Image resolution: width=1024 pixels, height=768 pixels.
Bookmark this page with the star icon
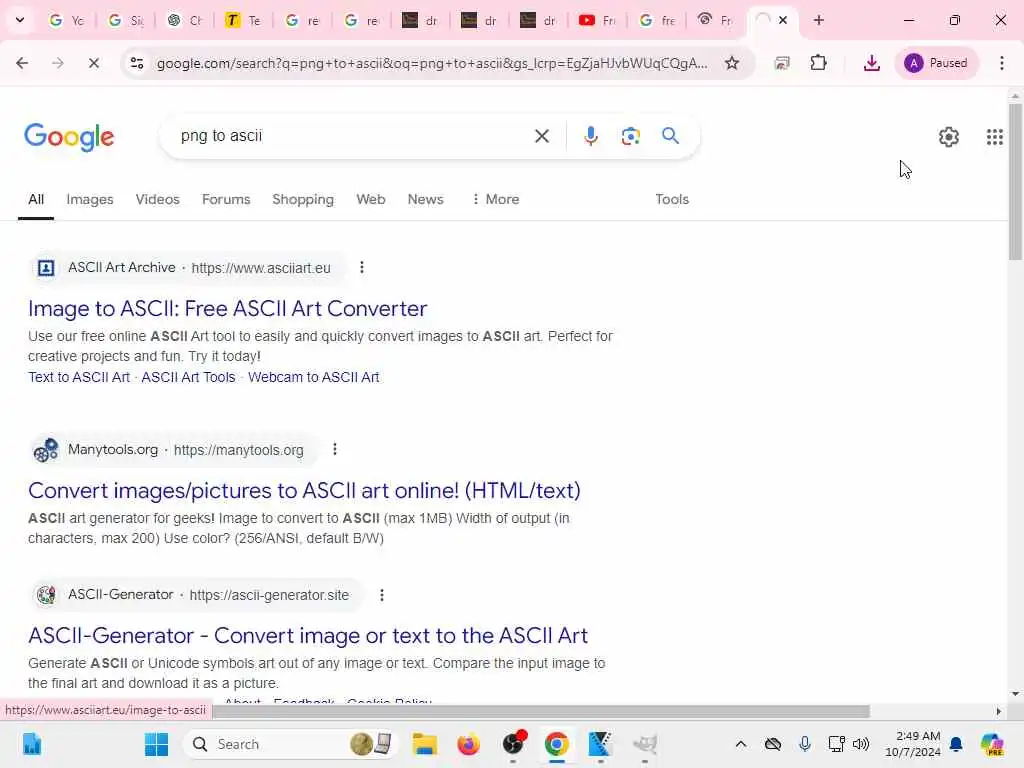(x=731, y=63)
